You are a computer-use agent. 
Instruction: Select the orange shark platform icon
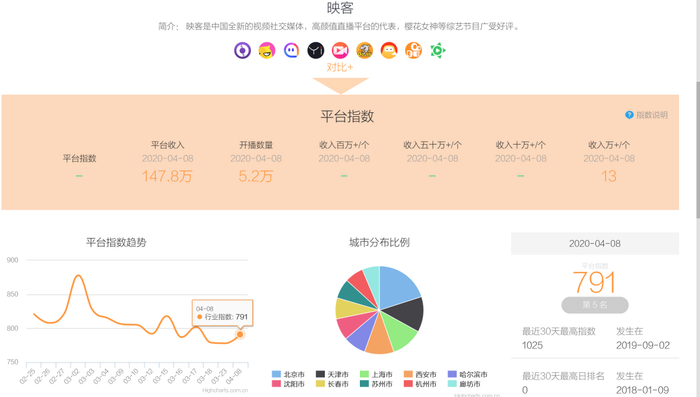364,50
